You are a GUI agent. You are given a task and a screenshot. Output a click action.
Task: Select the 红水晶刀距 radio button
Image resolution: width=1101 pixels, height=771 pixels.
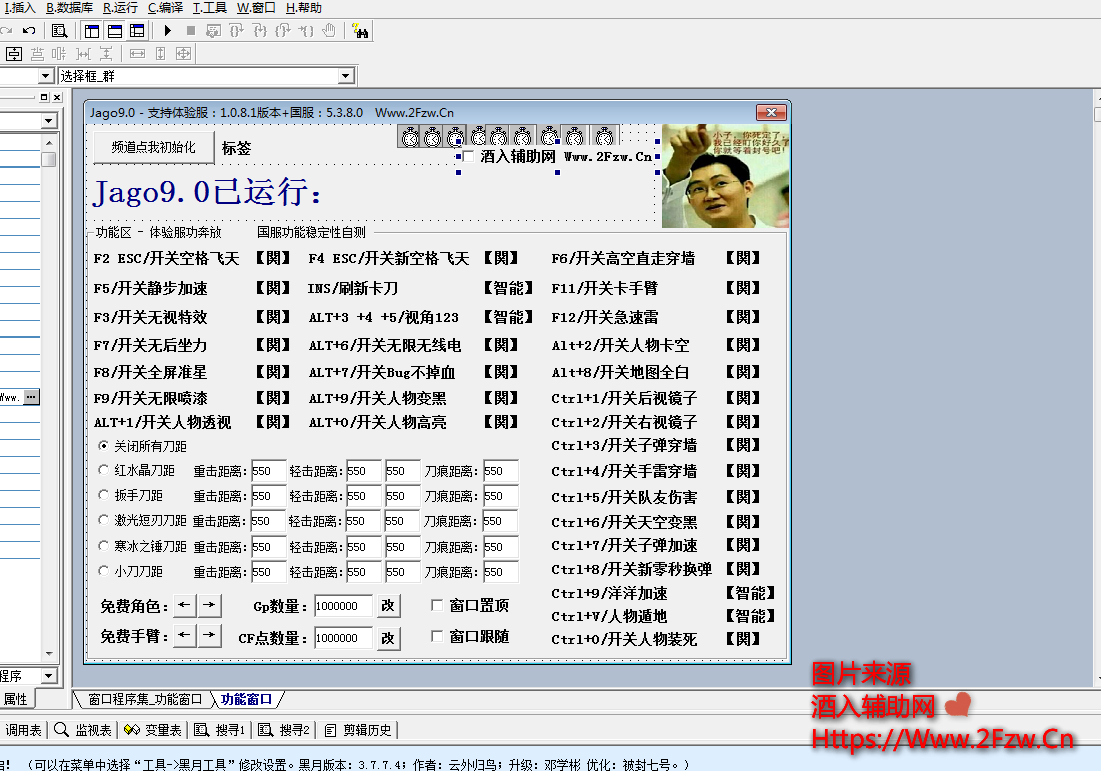pos(104,470)
